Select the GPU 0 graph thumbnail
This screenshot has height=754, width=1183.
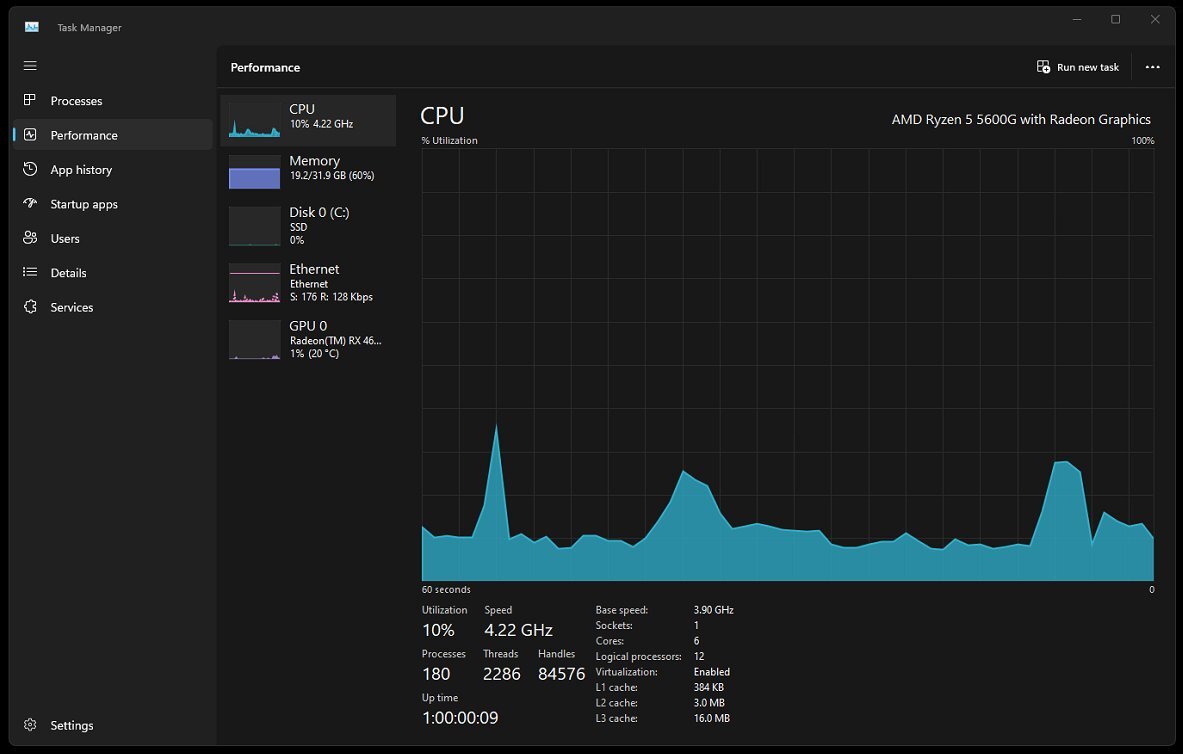(x=254, y=340)
